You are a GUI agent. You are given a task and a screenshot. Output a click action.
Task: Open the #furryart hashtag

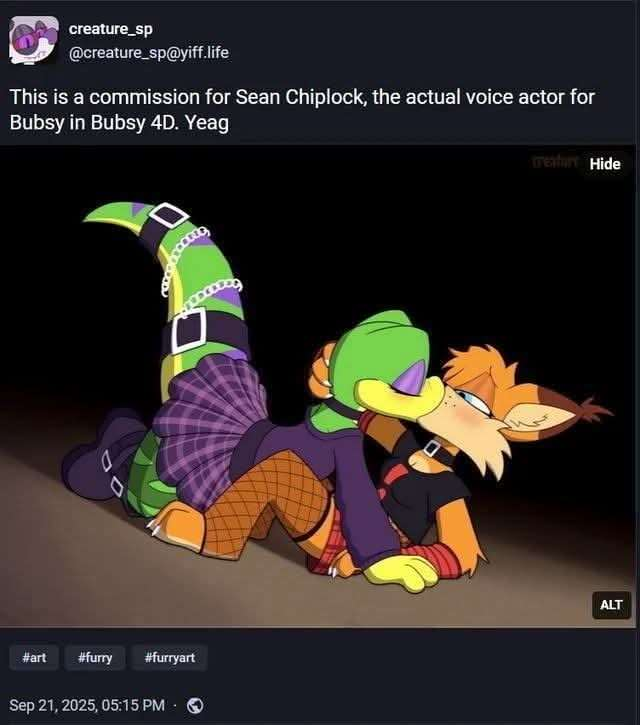169,657
